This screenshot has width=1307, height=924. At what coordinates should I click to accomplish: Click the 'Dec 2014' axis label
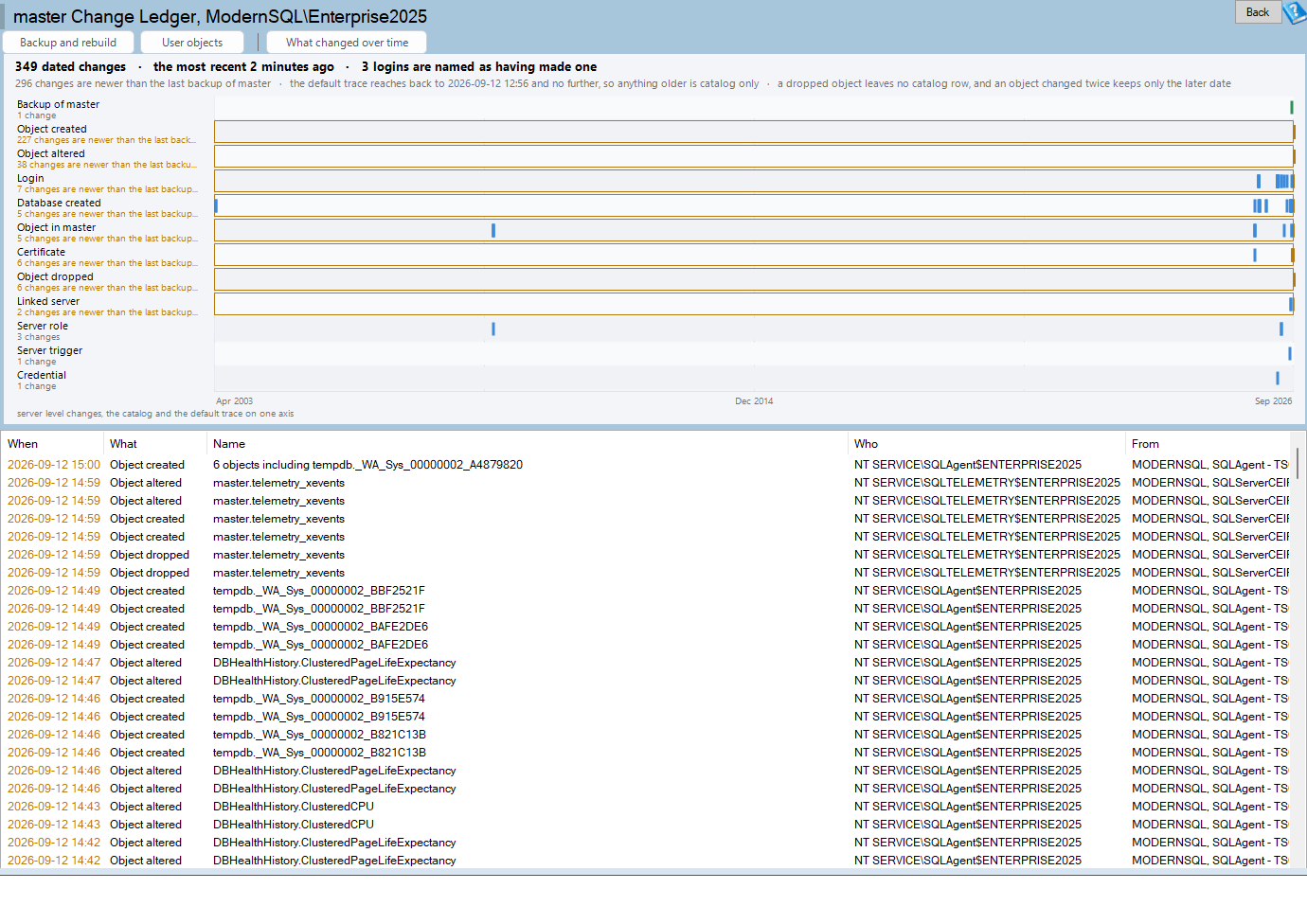(754, 401)
